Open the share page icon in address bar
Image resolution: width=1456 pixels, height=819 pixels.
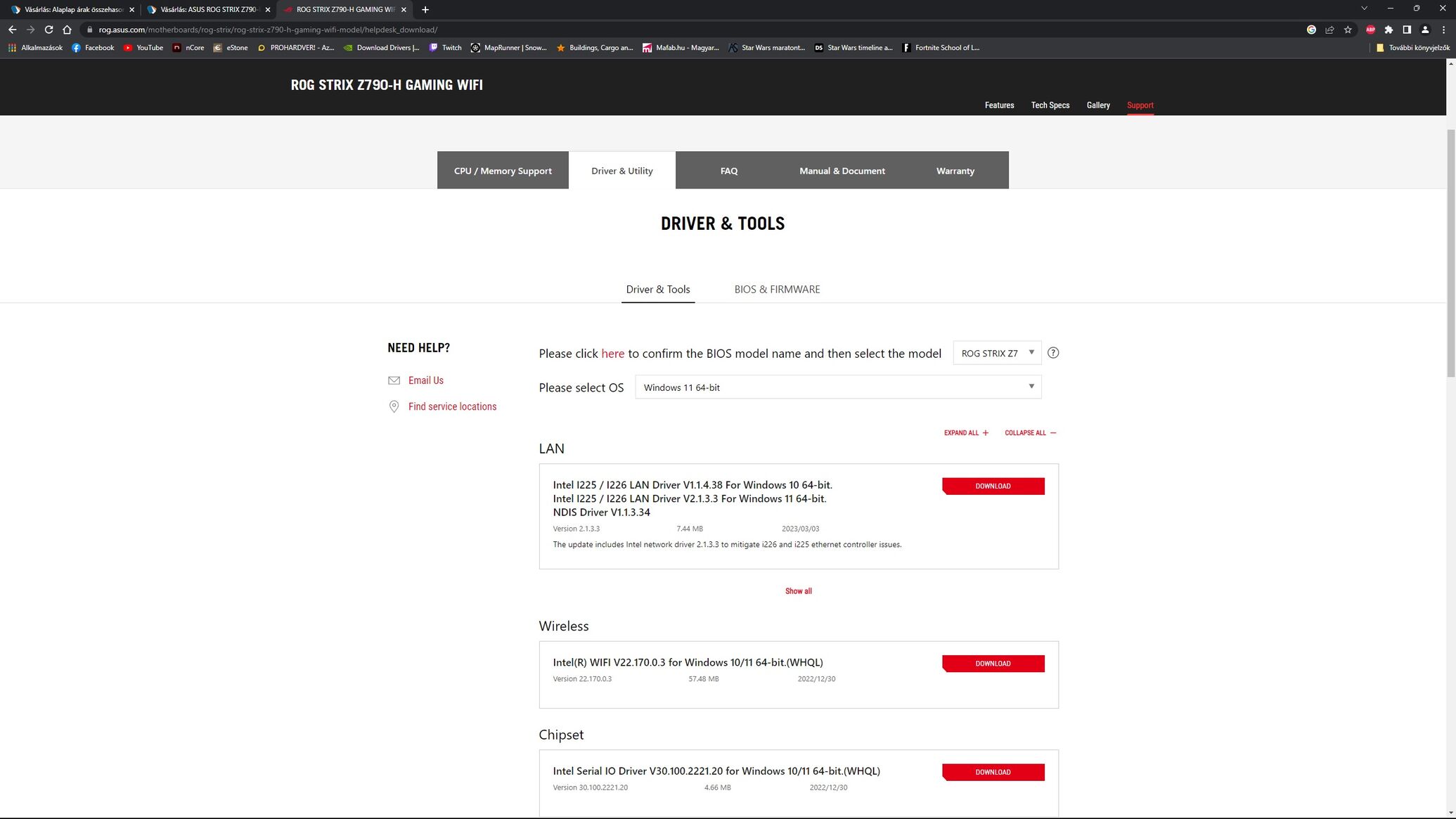tap(1329, 30)
